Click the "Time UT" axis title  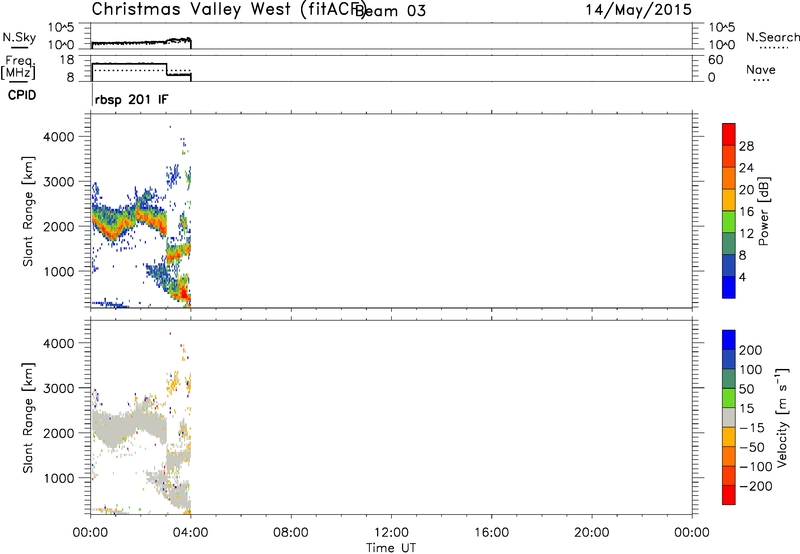[x=391, y=548]
